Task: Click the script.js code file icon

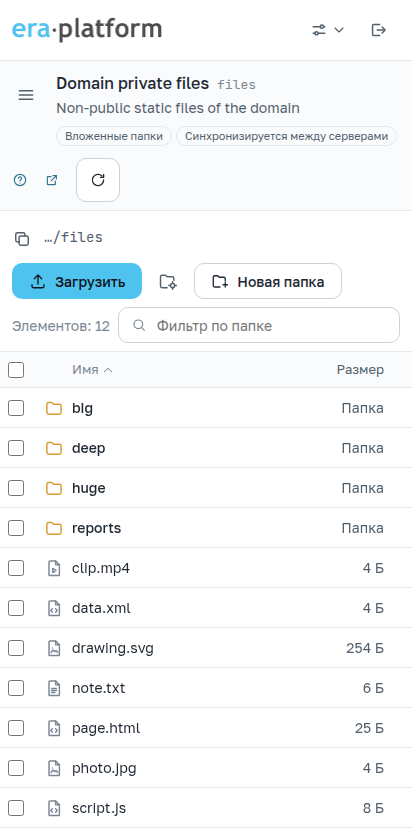Action: 54,808
